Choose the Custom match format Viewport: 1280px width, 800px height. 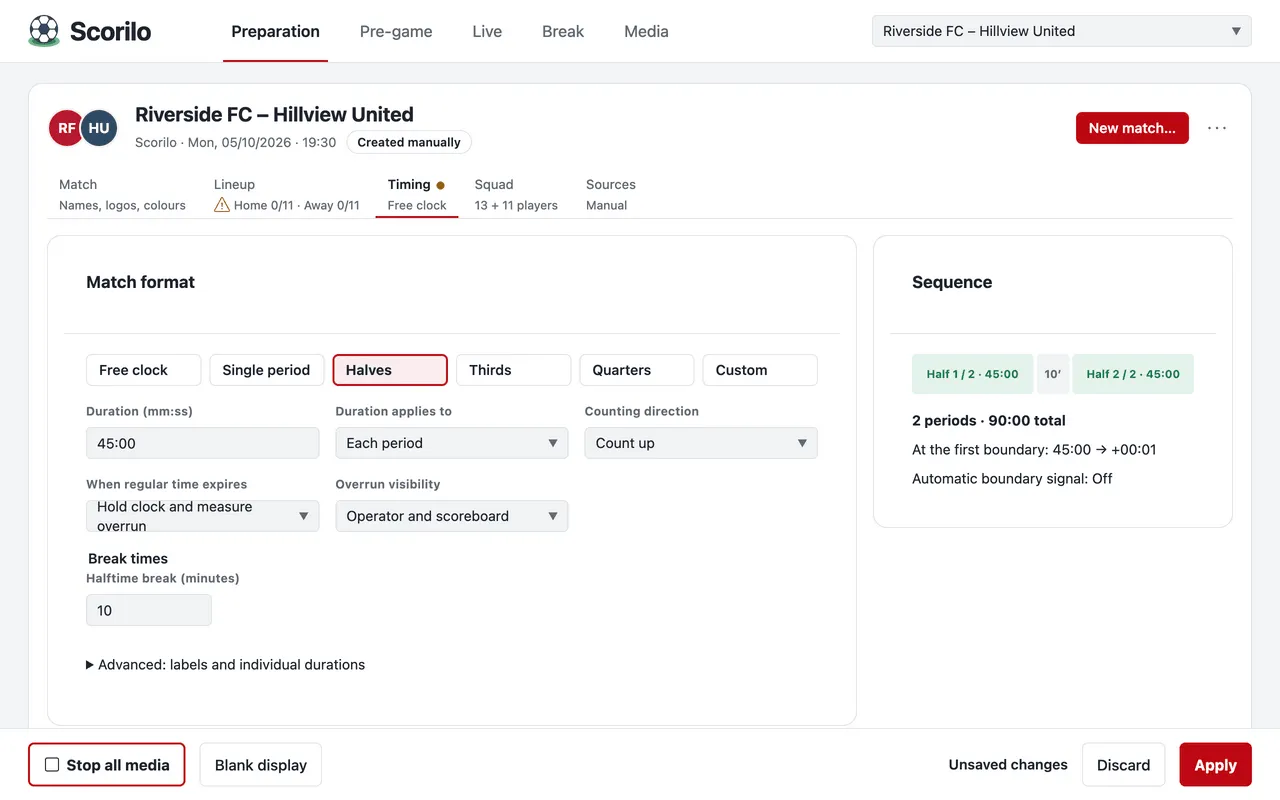[x=760, y=370]
